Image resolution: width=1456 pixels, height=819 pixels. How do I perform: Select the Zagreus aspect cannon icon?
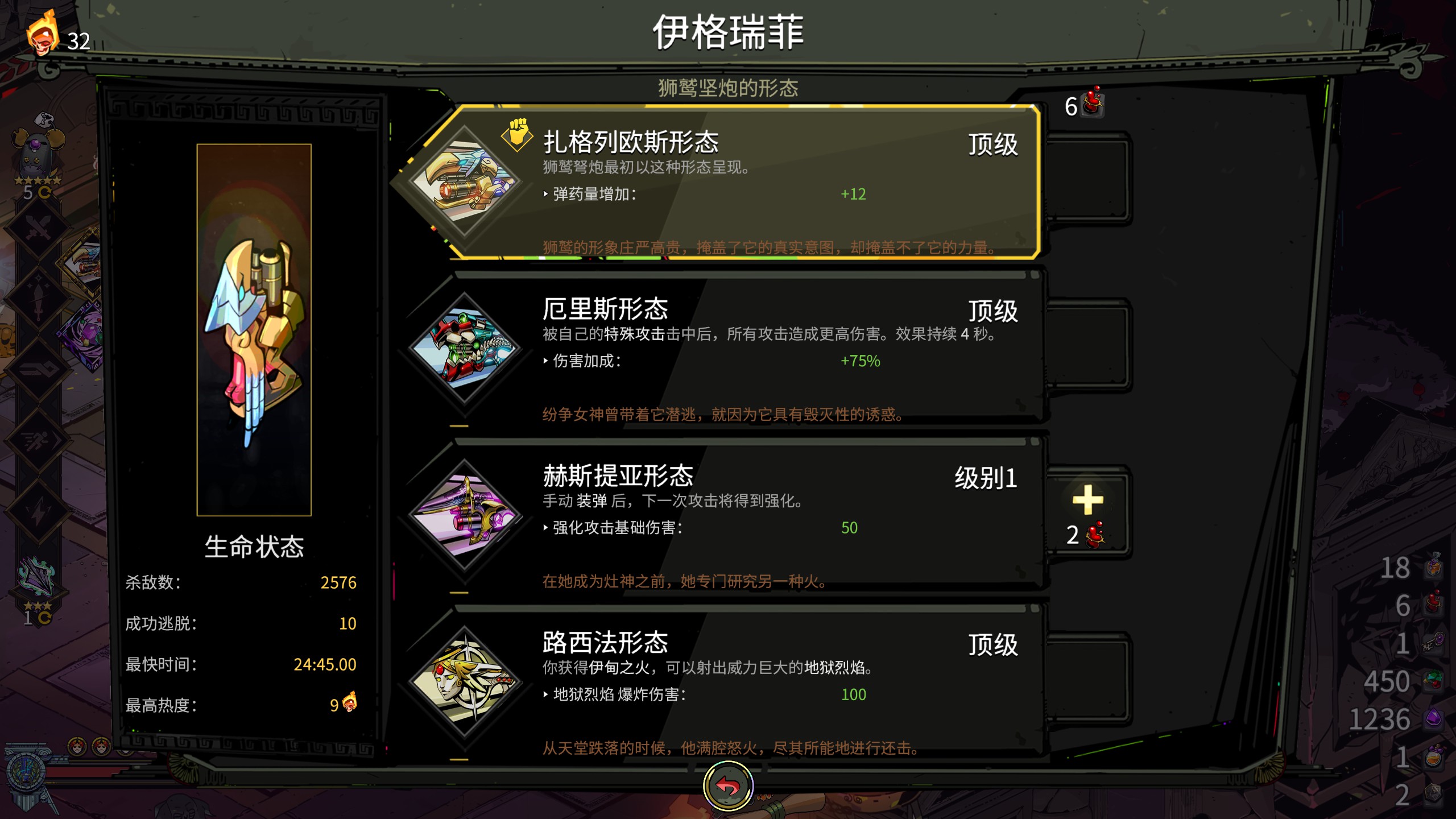(465, 182)
